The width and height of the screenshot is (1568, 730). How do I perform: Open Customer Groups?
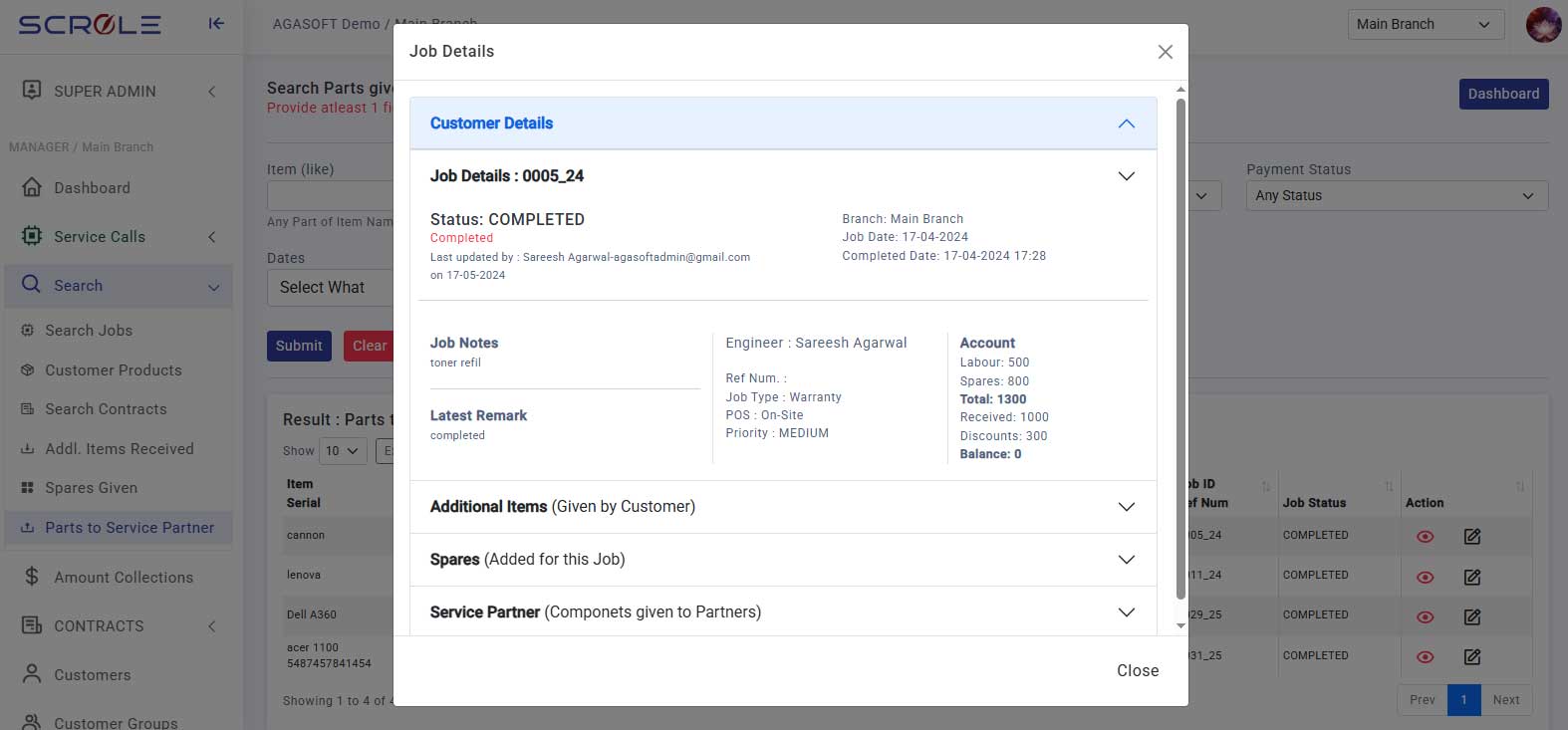pos(116,723)
